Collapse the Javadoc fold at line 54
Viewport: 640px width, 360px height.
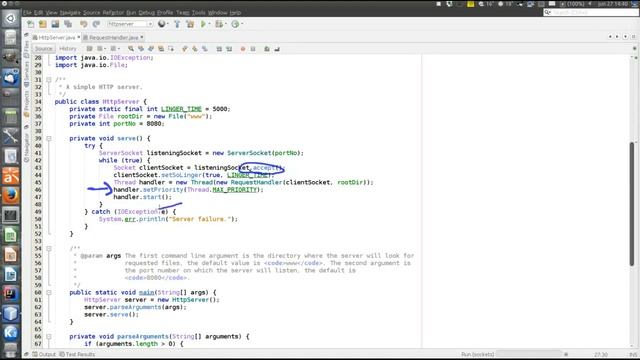coord(49,248)
